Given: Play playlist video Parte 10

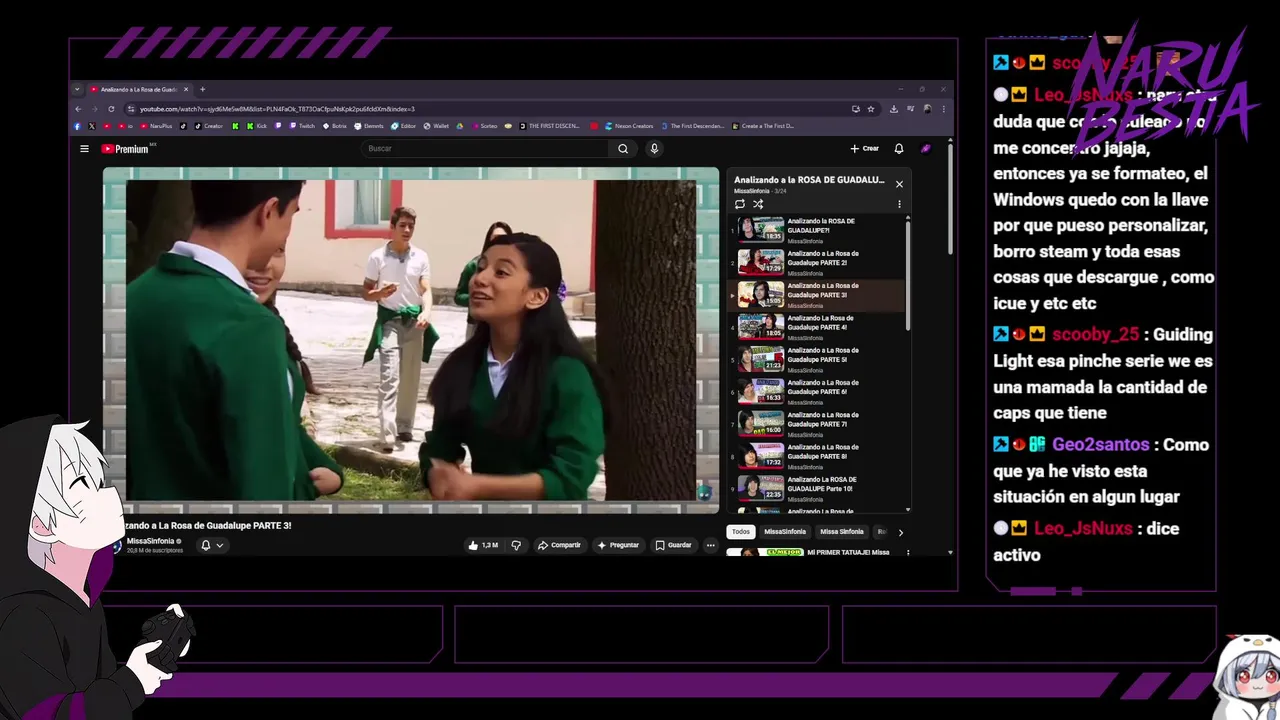Looking at the screenshot, I should 818,488.
